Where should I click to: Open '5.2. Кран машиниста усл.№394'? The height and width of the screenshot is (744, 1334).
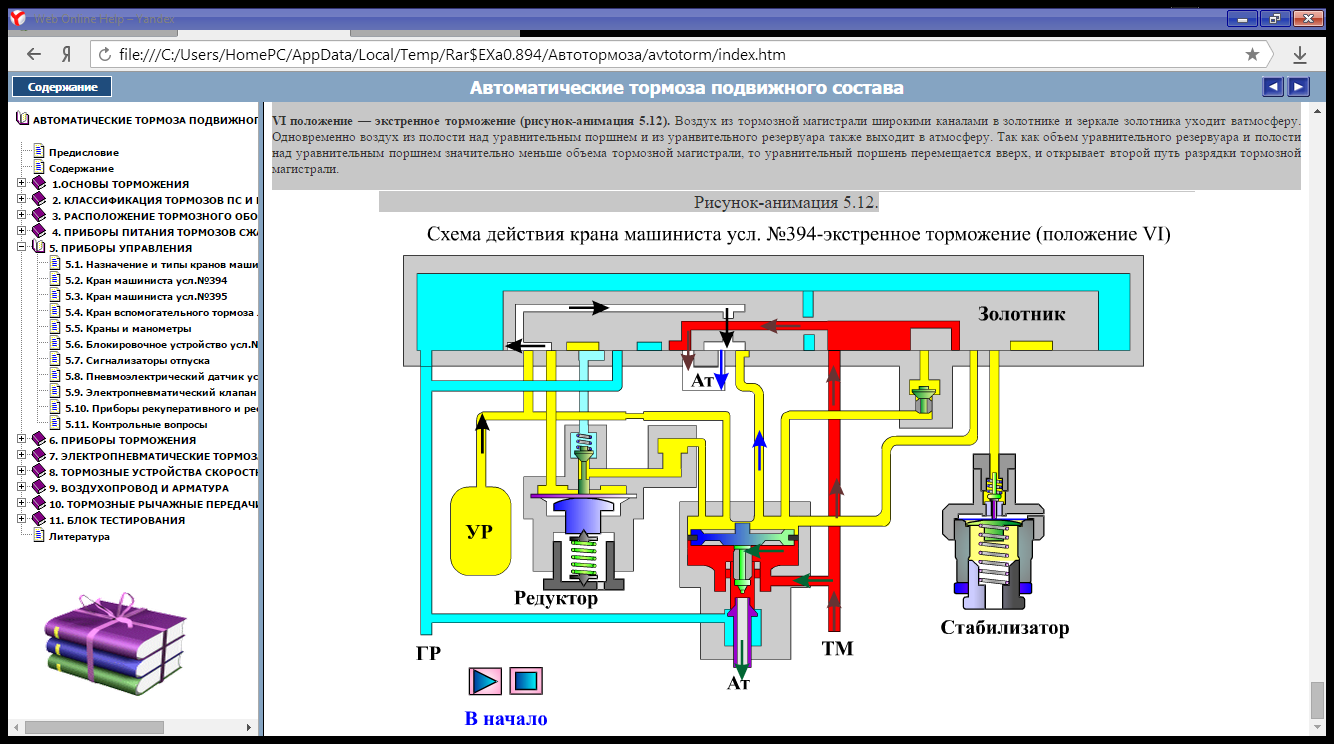click(x=146, y=280)
